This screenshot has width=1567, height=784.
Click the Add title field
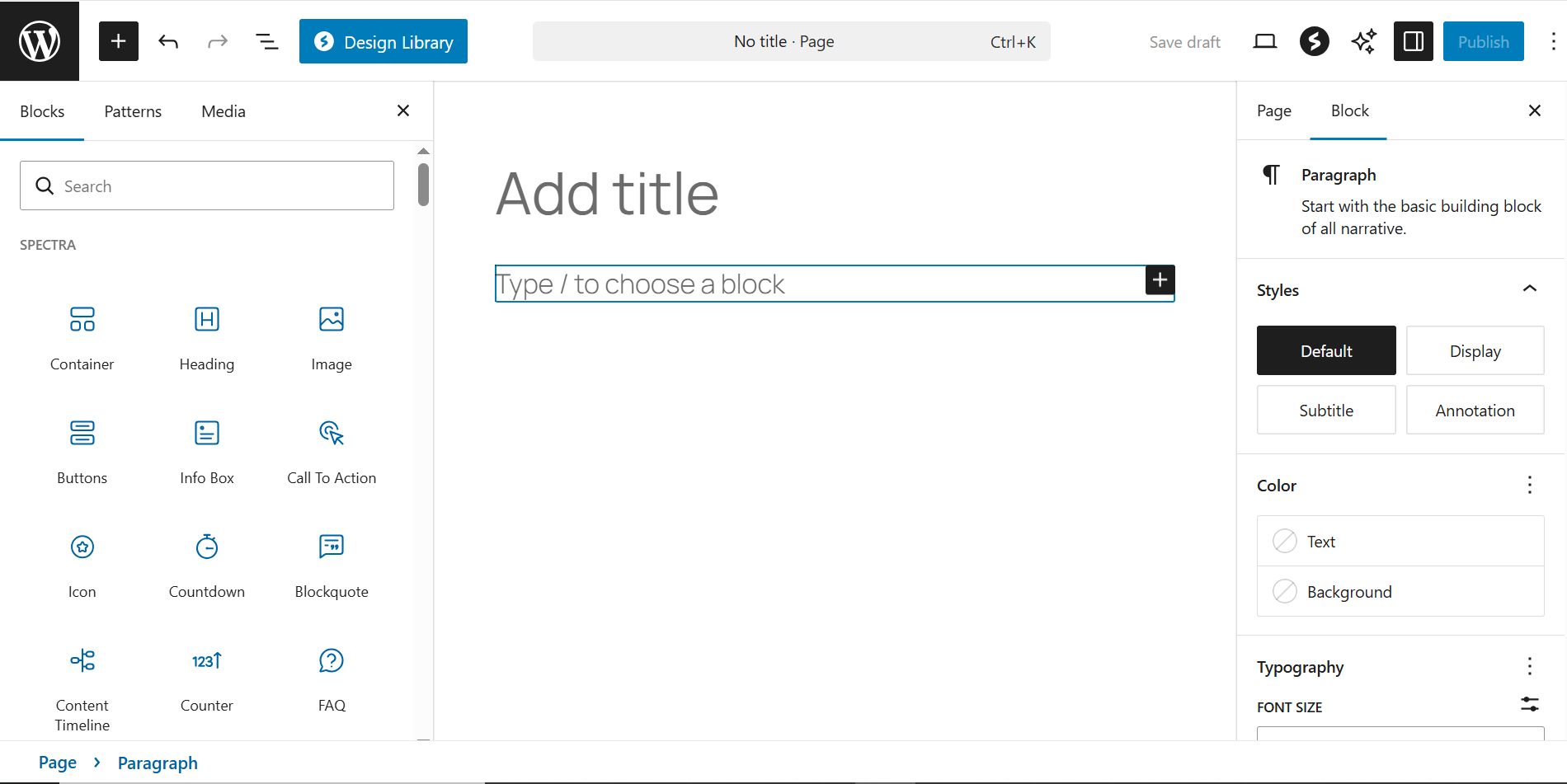pos(835,194)
